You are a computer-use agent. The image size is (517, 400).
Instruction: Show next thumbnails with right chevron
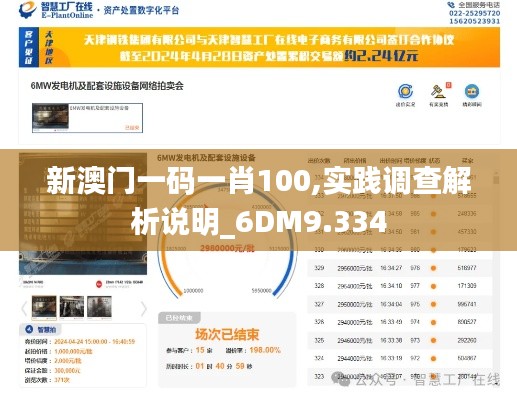click(x=143, y=308)
